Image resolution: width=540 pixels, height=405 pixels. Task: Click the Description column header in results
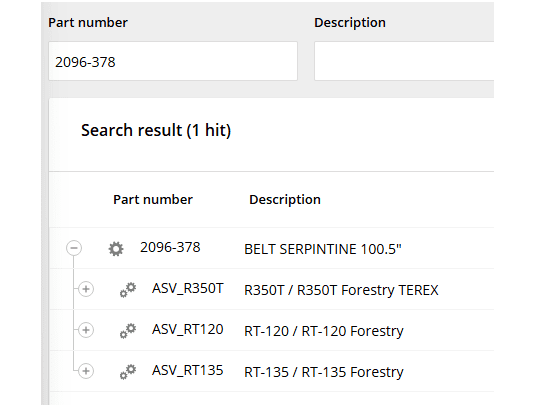(285, 199)
